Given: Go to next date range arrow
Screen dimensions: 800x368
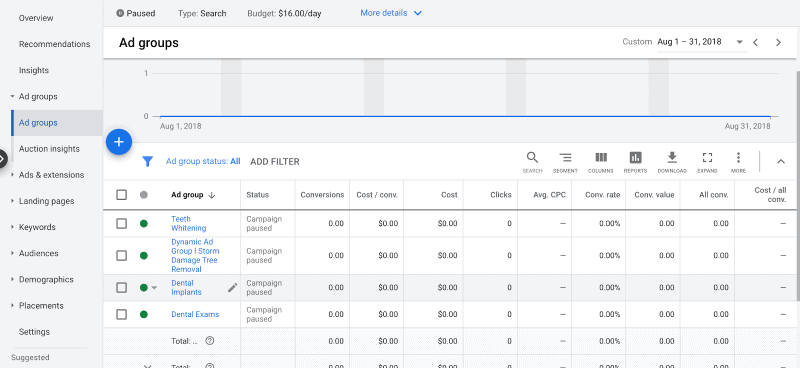Looking at the screenshot, I should [x=779, y=42].
